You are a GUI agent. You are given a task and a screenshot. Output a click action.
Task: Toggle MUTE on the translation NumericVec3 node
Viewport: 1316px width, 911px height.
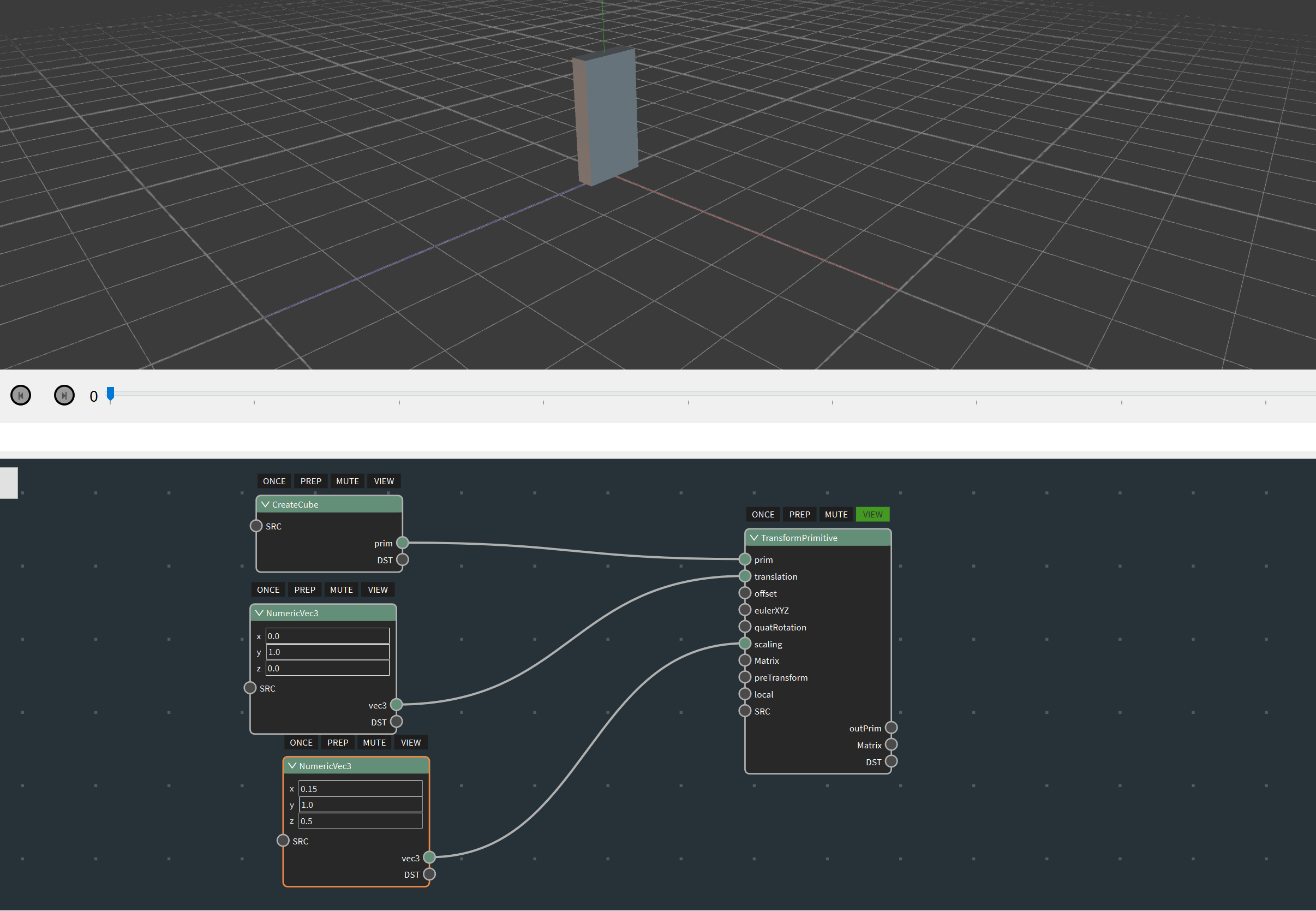[x=341, y=590]
